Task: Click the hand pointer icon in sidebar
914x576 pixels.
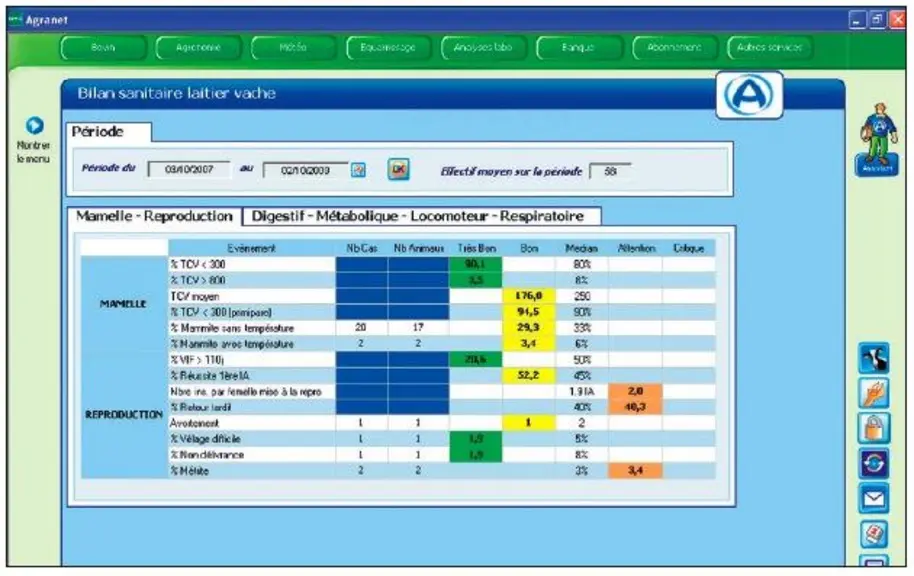Action: [x=874, y=393]
